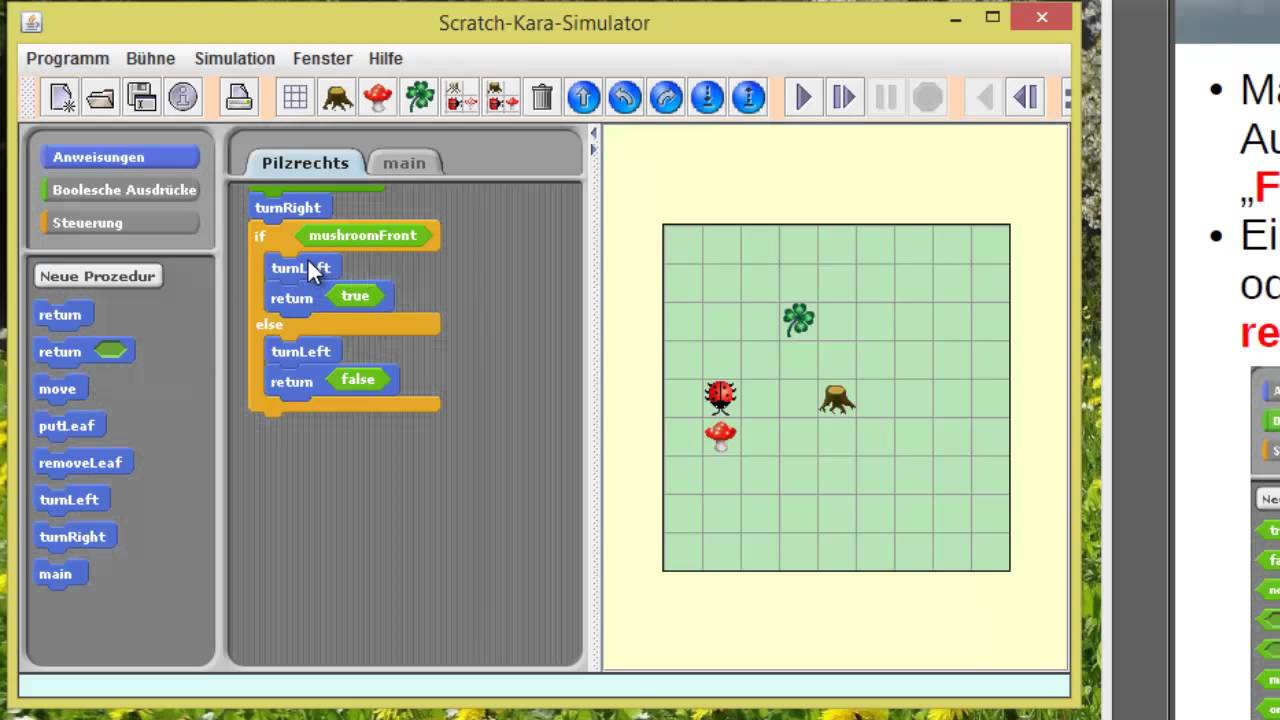The height and width of the screenshot is (720, 1280).
Task: Click the clover leaf in the world grid
Action: coord(798,319)
